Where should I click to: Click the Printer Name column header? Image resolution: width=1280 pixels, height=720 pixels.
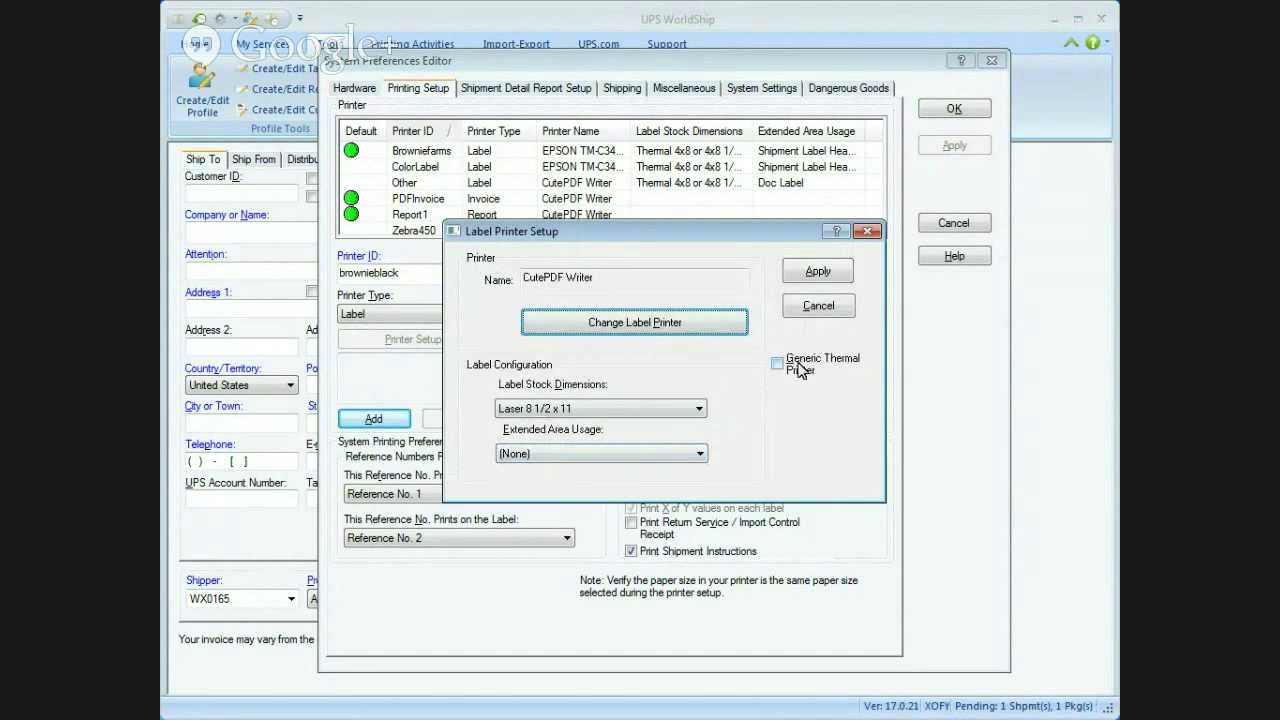[x=583, y=131]
